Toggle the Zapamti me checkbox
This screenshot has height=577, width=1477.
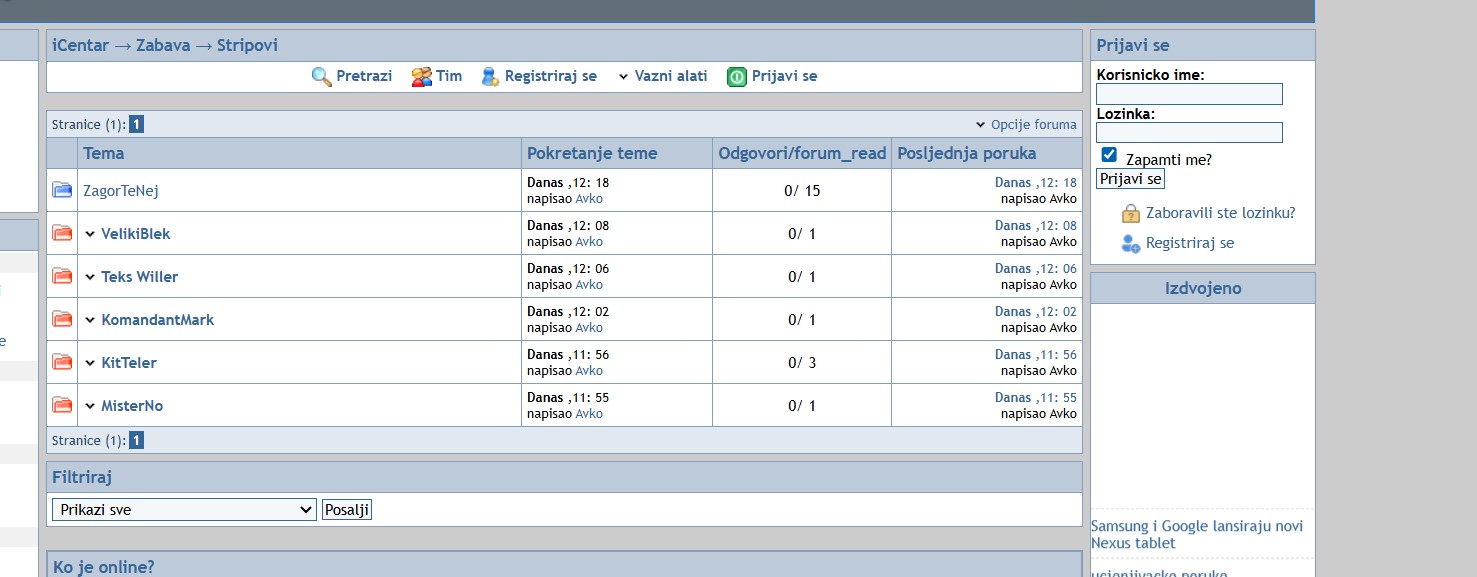1109,155
